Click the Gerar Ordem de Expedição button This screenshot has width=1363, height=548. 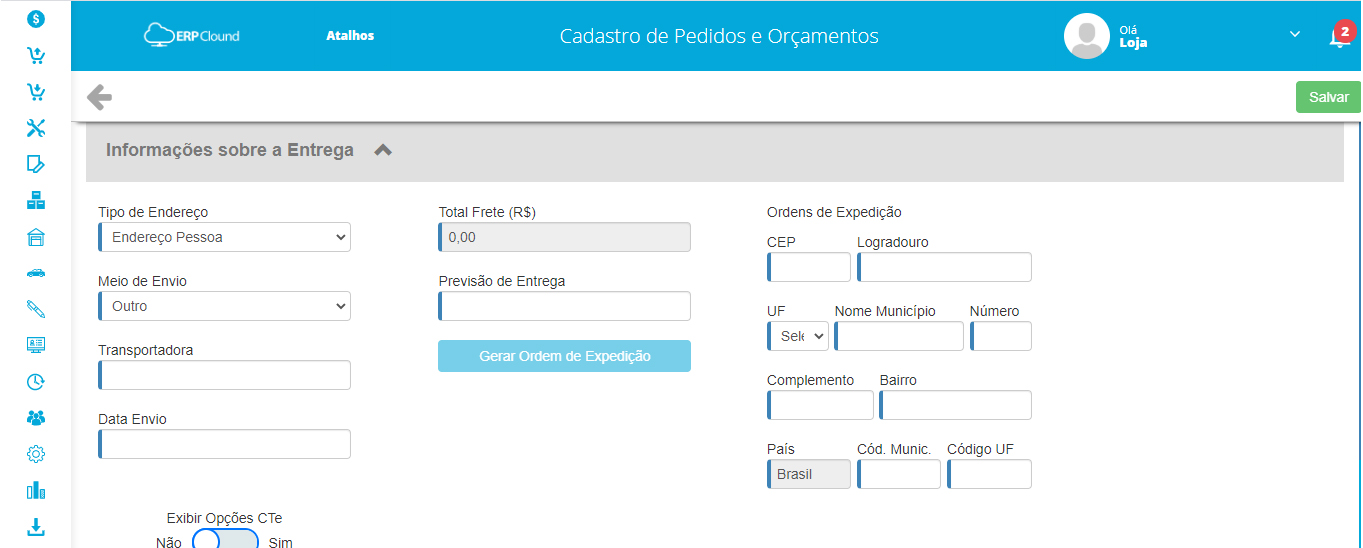click(x=564, y=356)
